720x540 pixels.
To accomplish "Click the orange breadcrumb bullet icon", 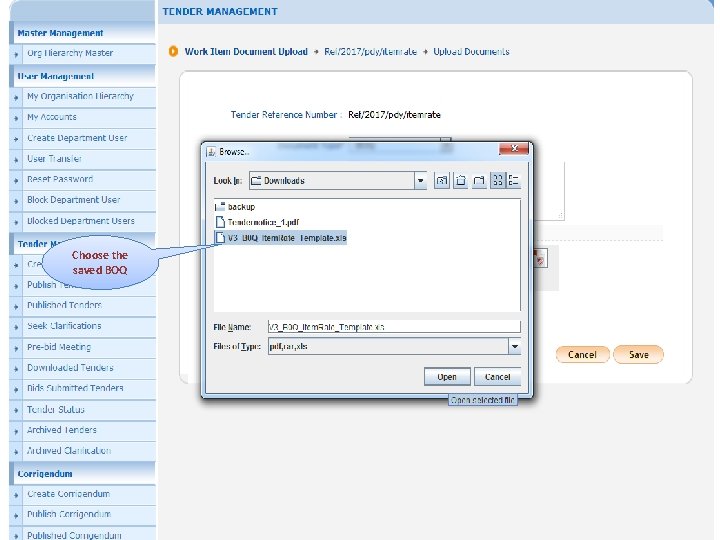I will 173,51.
